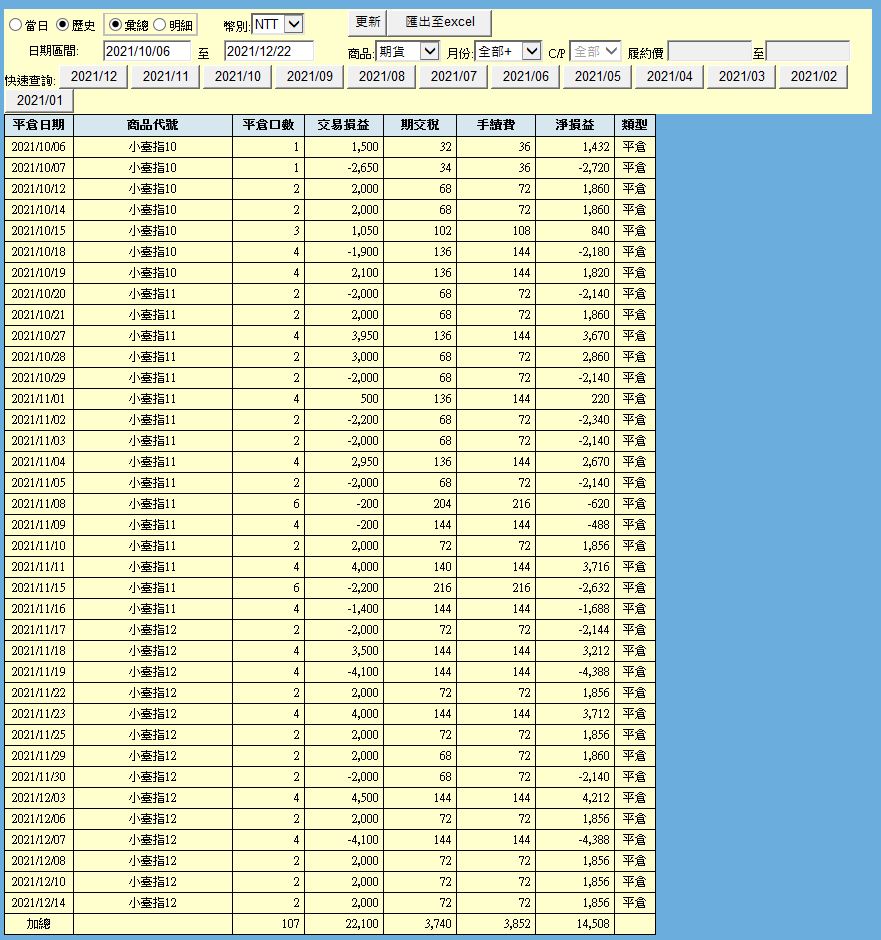Quick query month 2021/01
The height and width of the screenshot is (940, 881).
pyautogui.click(x=39, y=101)
